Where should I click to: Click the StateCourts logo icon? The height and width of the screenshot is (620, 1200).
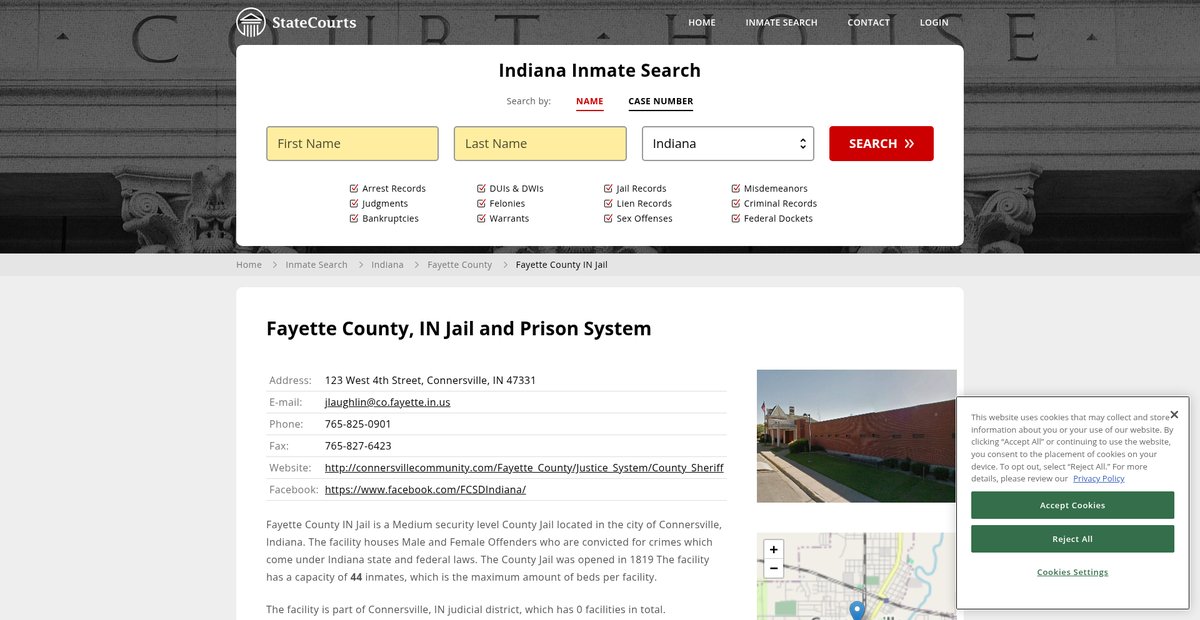(251, 22)
